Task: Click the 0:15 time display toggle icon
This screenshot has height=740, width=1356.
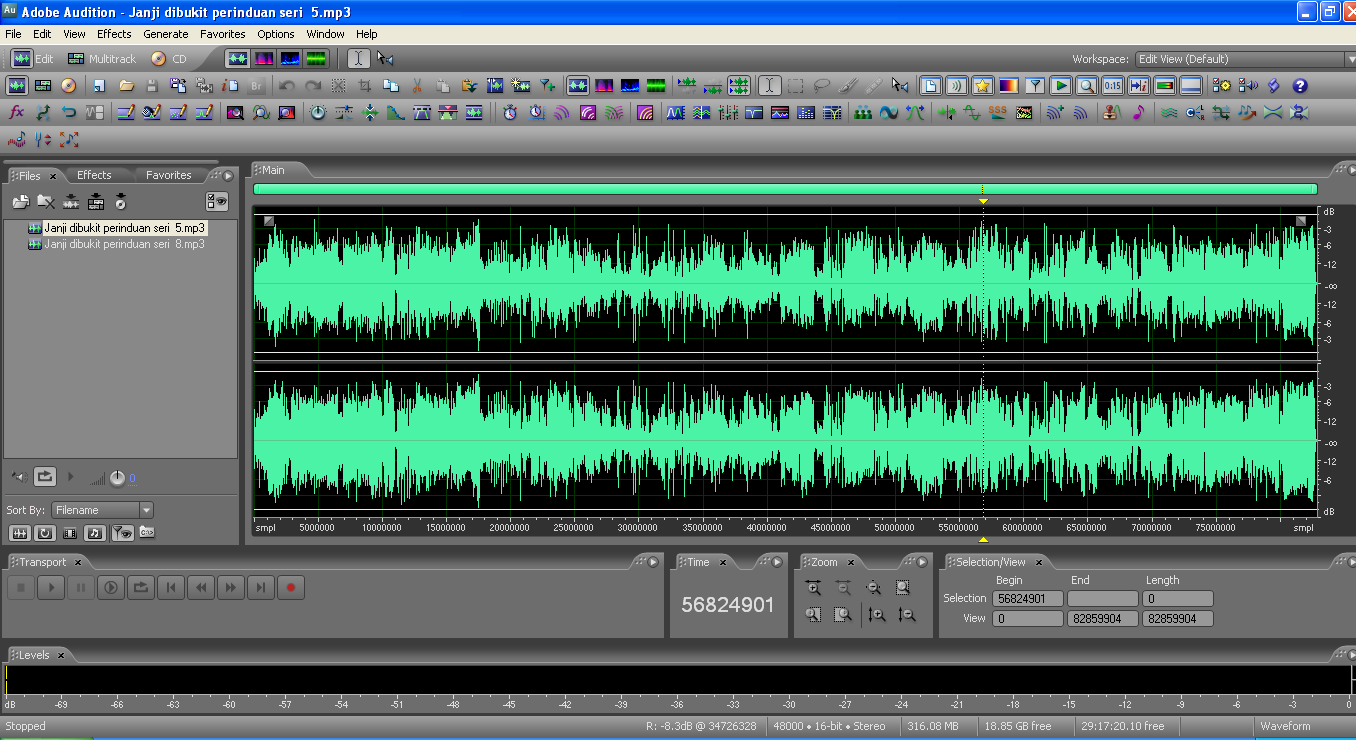Action: point(1113,86)
